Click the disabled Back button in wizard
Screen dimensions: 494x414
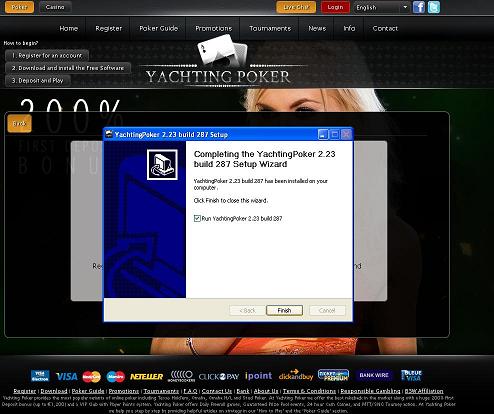[x=247, y=310]
